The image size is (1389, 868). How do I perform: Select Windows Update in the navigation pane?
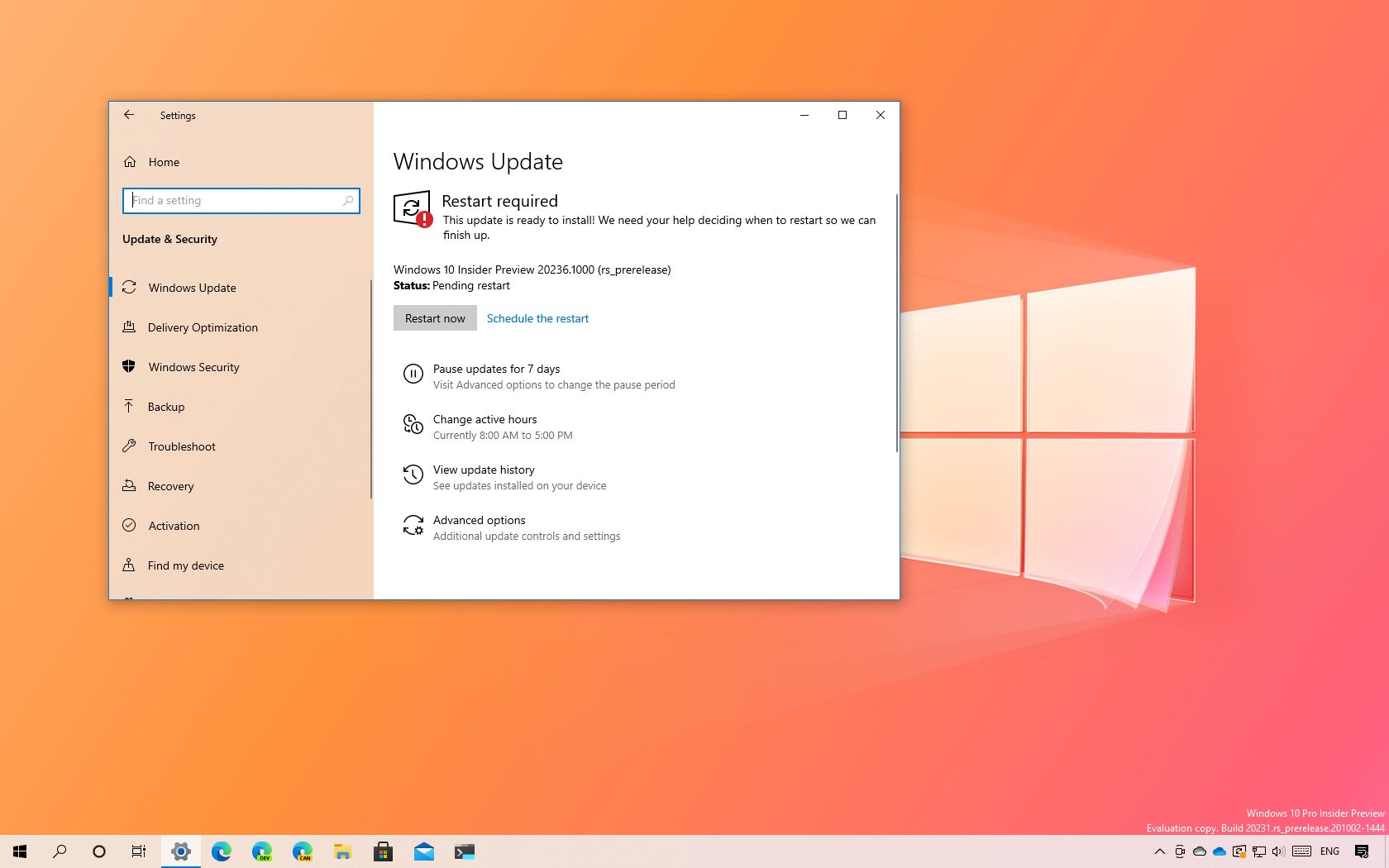point(192,288)
